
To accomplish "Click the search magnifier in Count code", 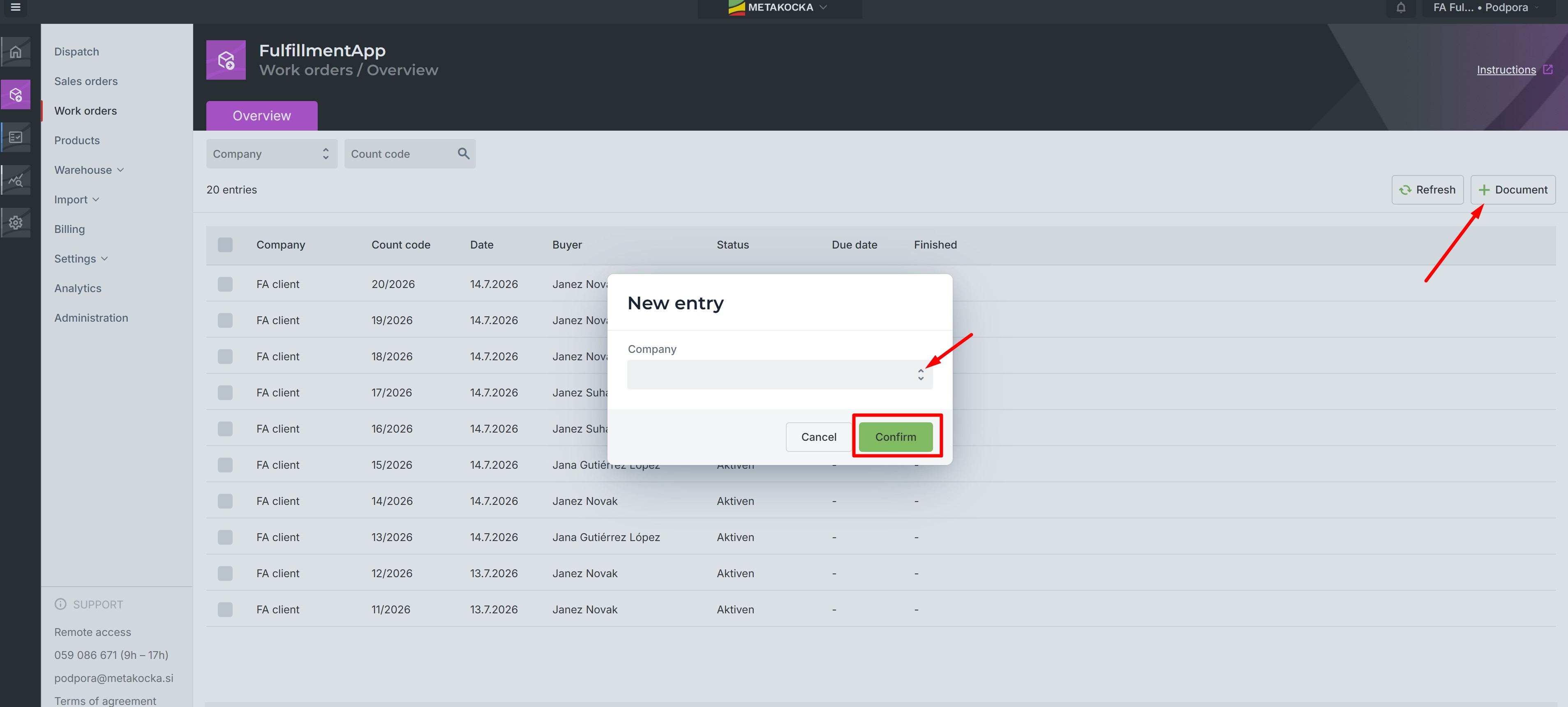I will click(463, 154).
